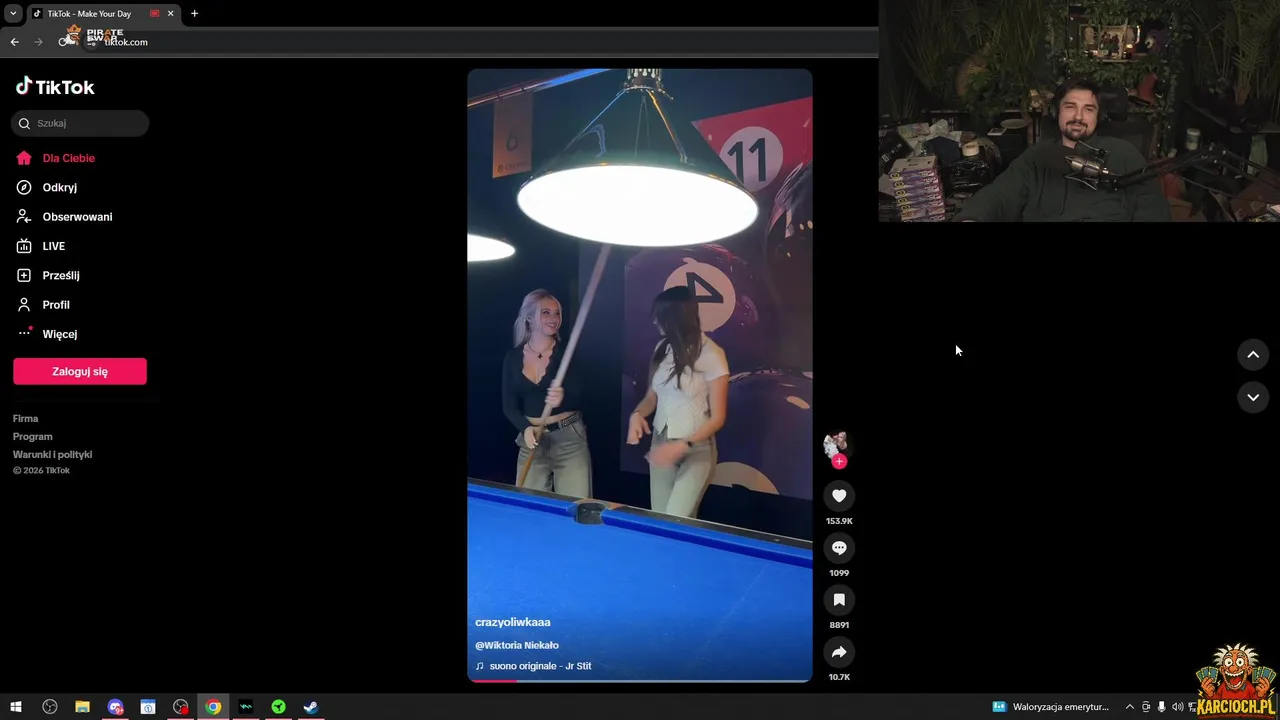Show hidden system tray icons
1280x720 pixels.
[1130, 707]
